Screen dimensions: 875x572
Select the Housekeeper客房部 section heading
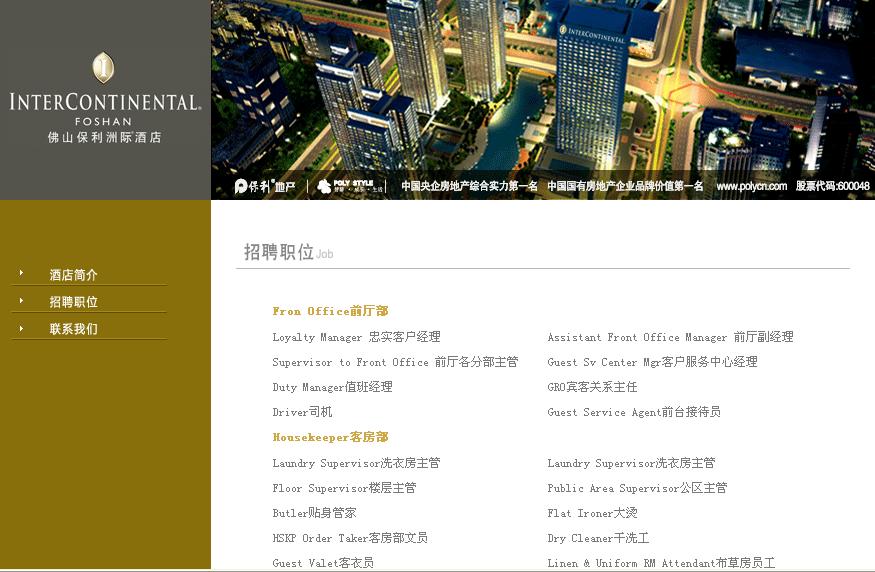coord(330,437)
